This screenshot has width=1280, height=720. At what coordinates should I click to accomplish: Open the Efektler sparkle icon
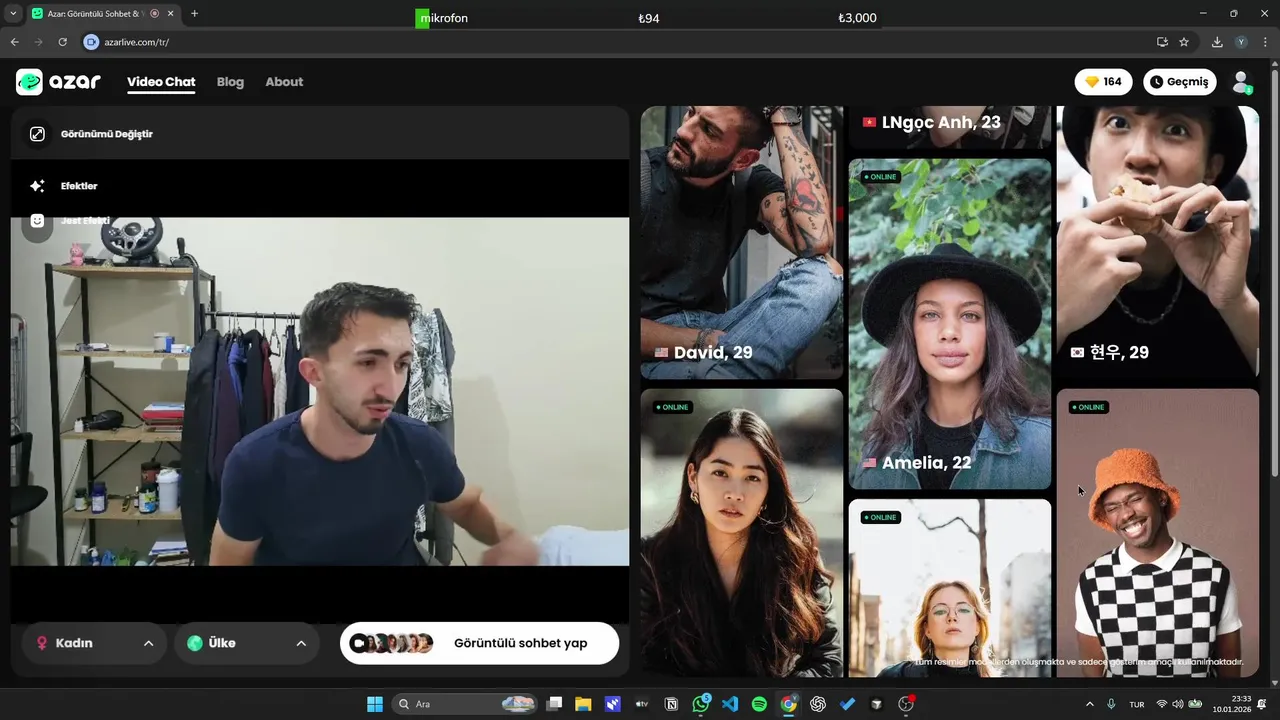click(37, 186)
